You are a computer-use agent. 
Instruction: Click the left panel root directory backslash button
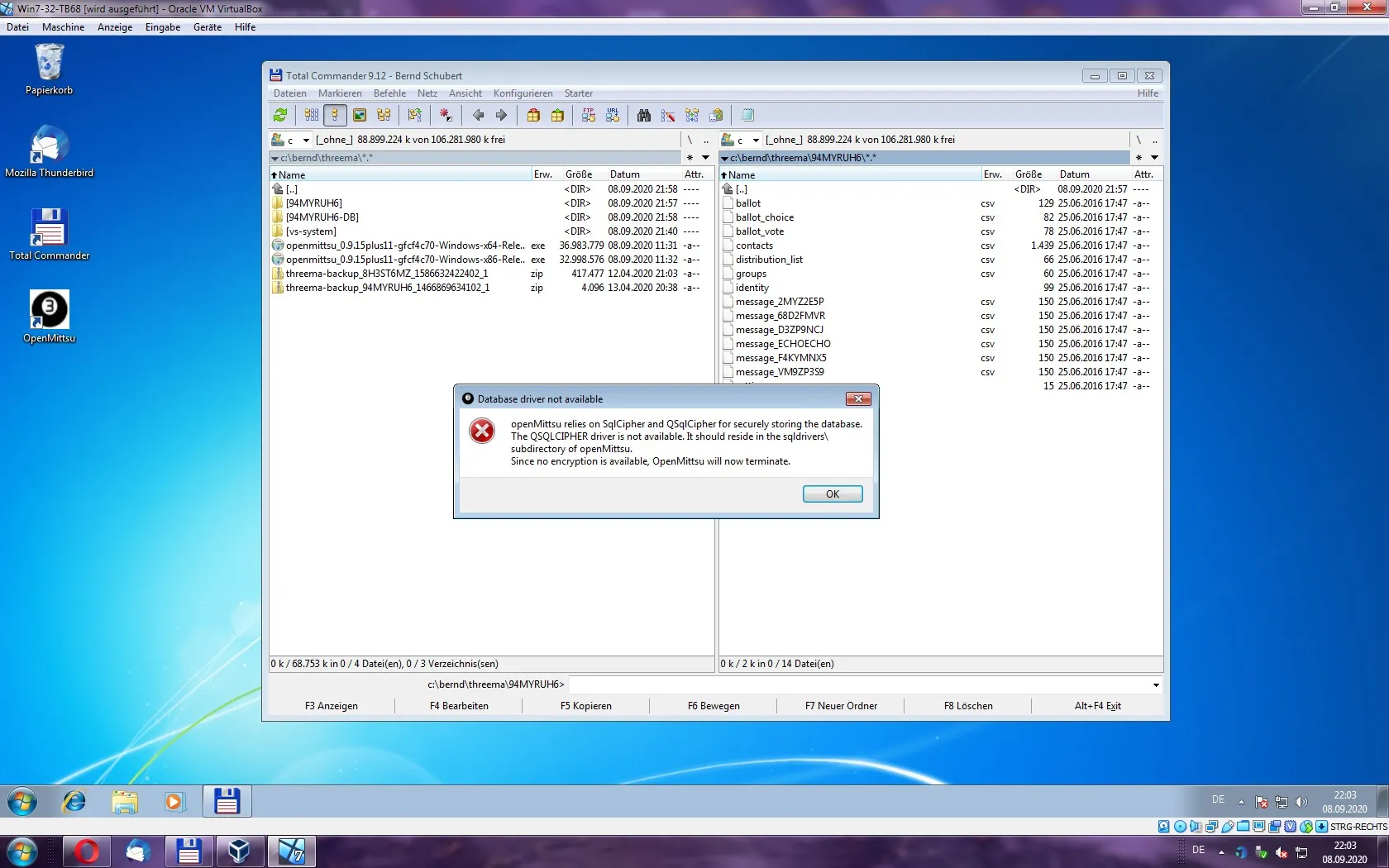pyautogui.click(x=690, y=140)
